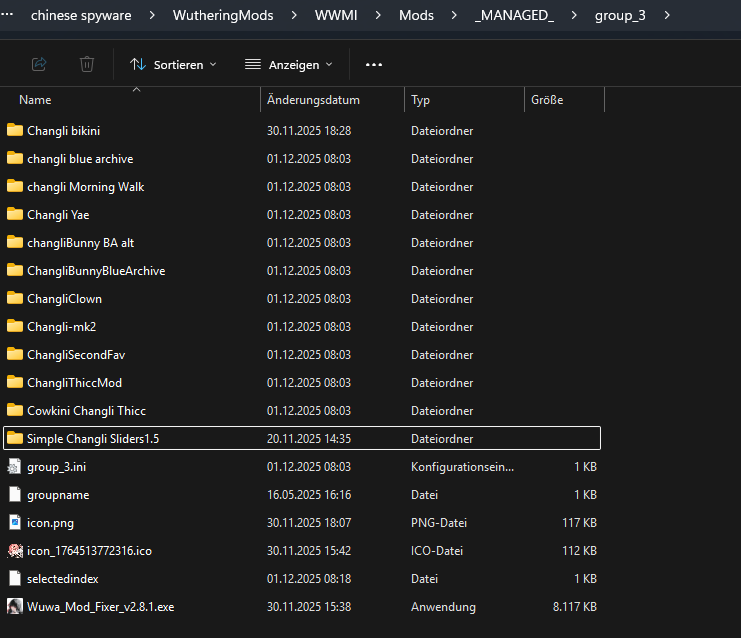The image size is (741, 638).
Task: Expand chevron after group_3 breadcrumb
Action: 667,15
